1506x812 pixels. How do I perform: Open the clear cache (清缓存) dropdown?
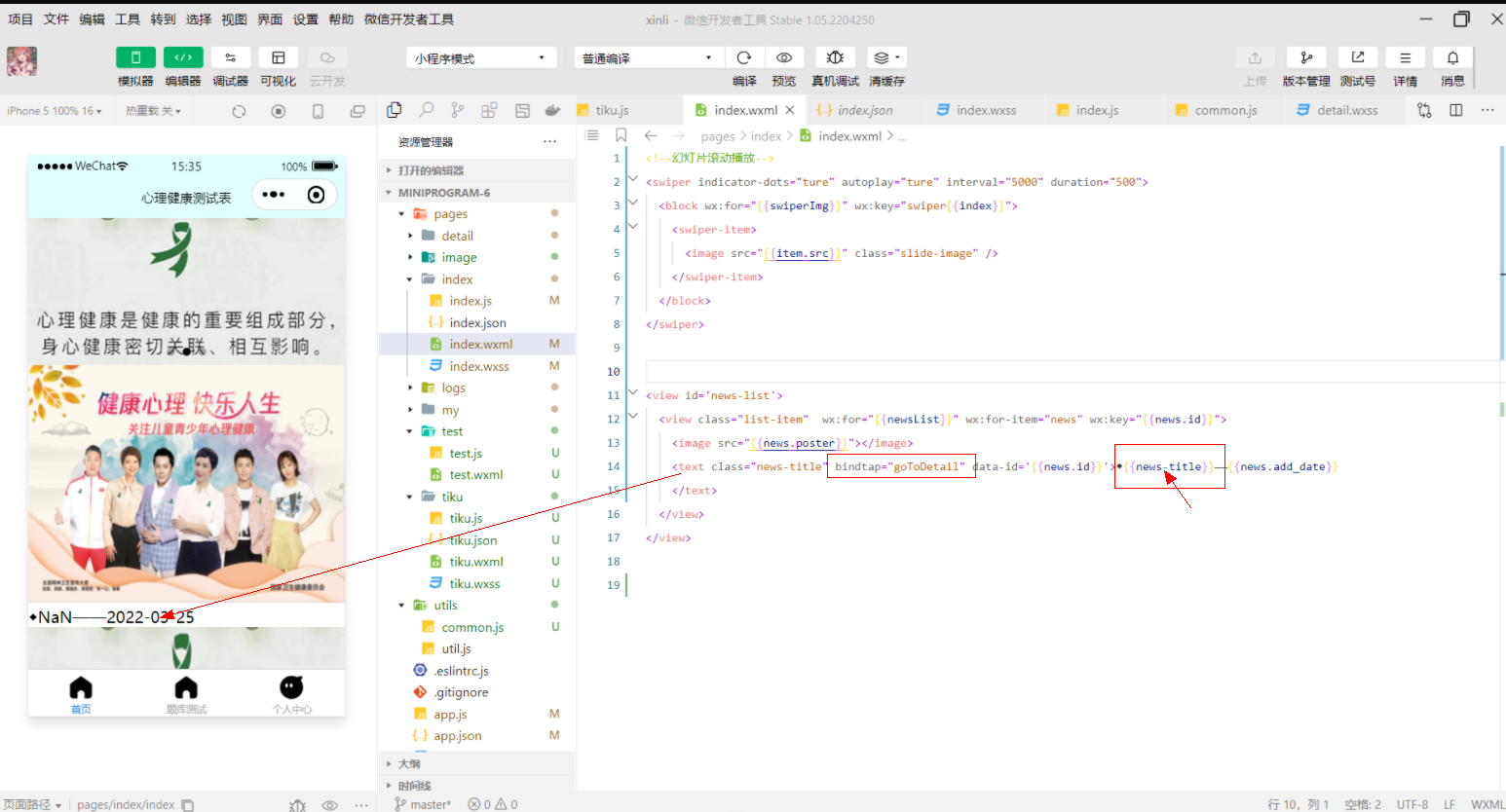(x=886, y=57)
